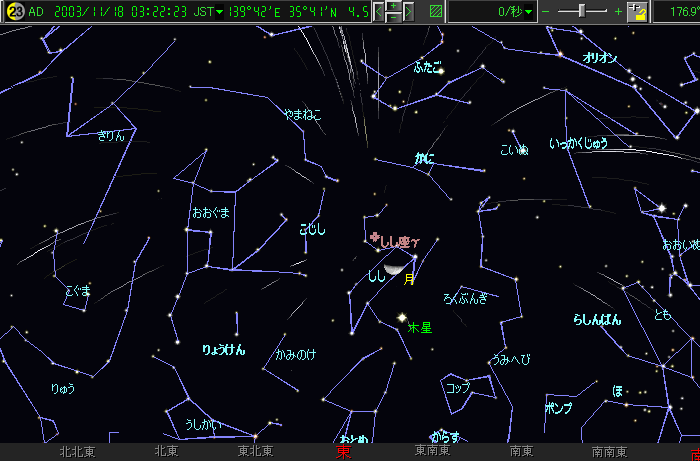The image size is (700, 461).
Task: Toggle the yellow padlock icon
Action: pos(637,12)
